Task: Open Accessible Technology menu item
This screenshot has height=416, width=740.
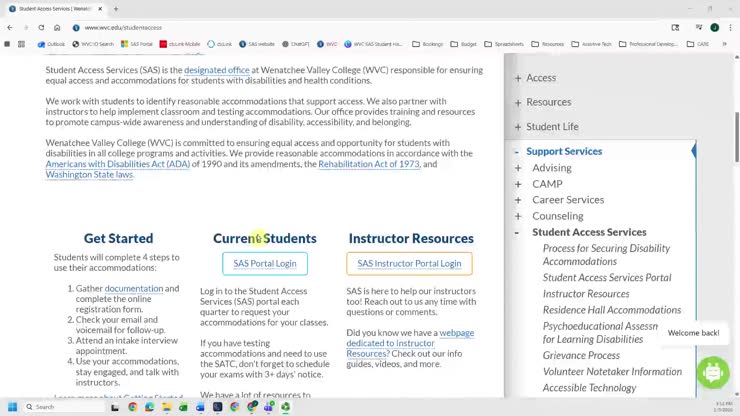Action: (x=589, y=388)
